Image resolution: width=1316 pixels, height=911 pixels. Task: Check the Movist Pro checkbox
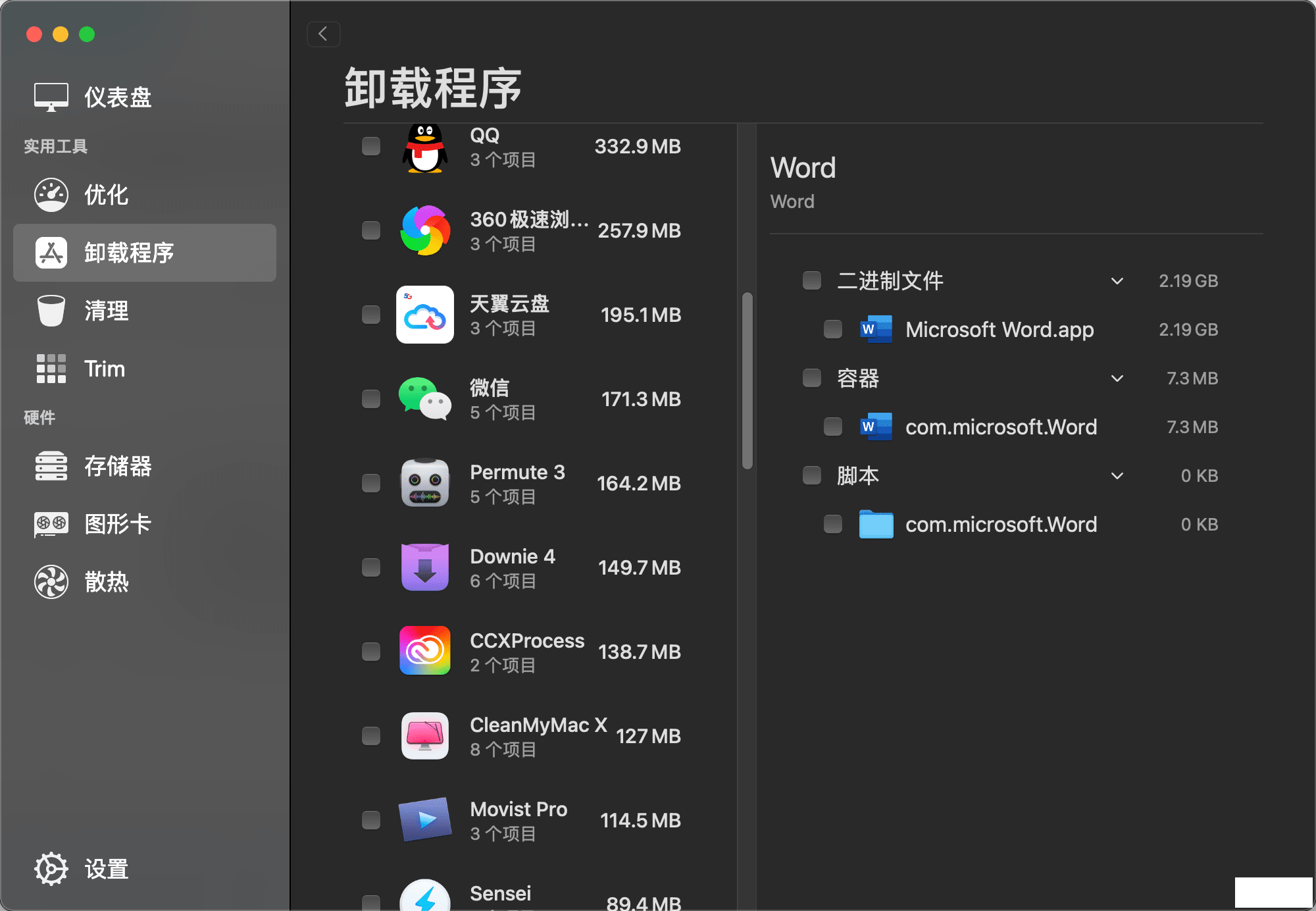click(371, 820)
